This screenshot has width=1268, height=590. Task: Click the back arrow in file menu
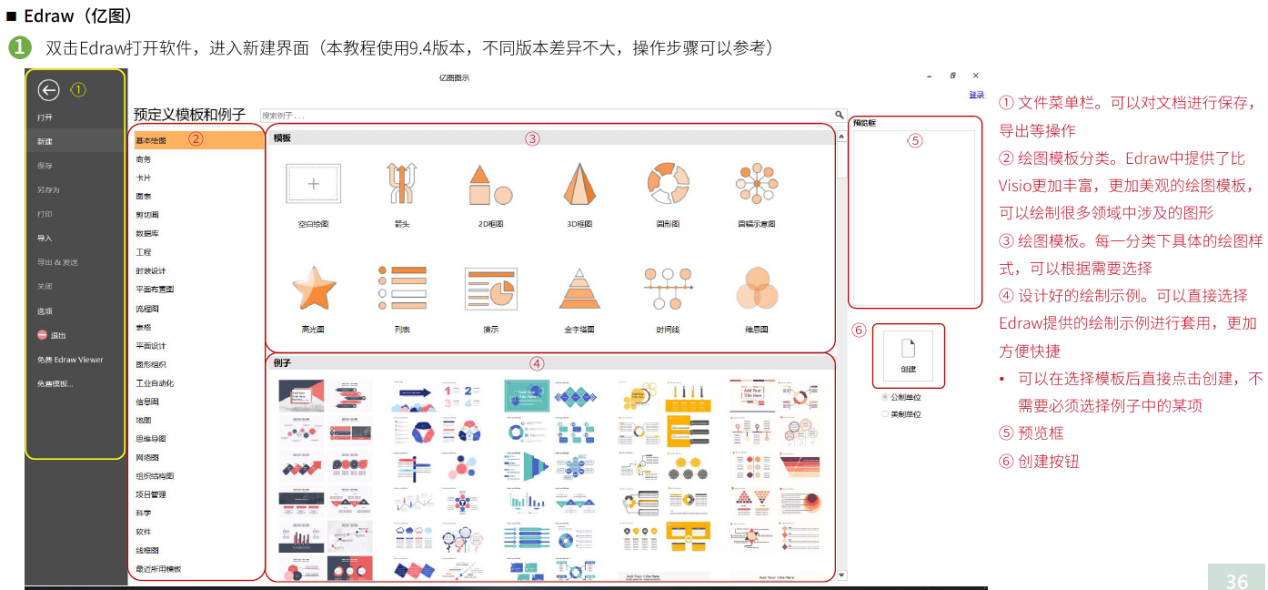pyautogui.click(x=48, y=90)
